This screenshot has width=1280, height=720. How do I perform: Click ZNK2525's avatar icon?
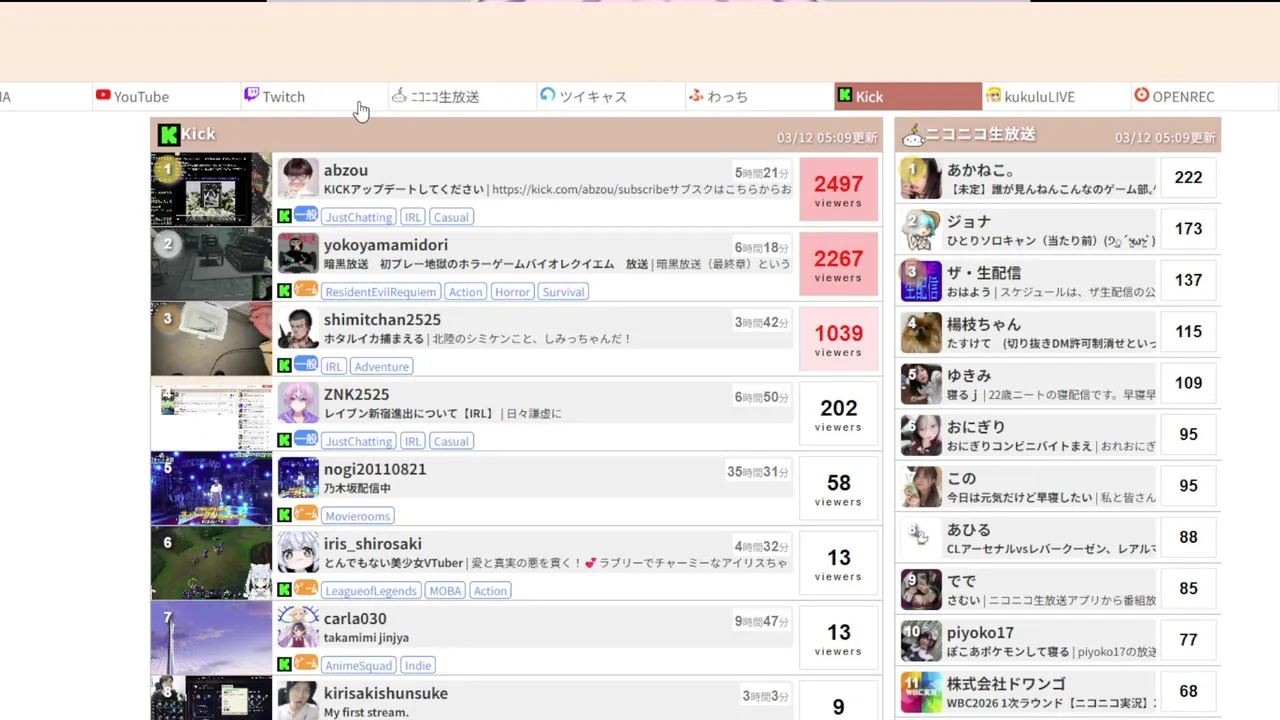click(x=298, y=403)
